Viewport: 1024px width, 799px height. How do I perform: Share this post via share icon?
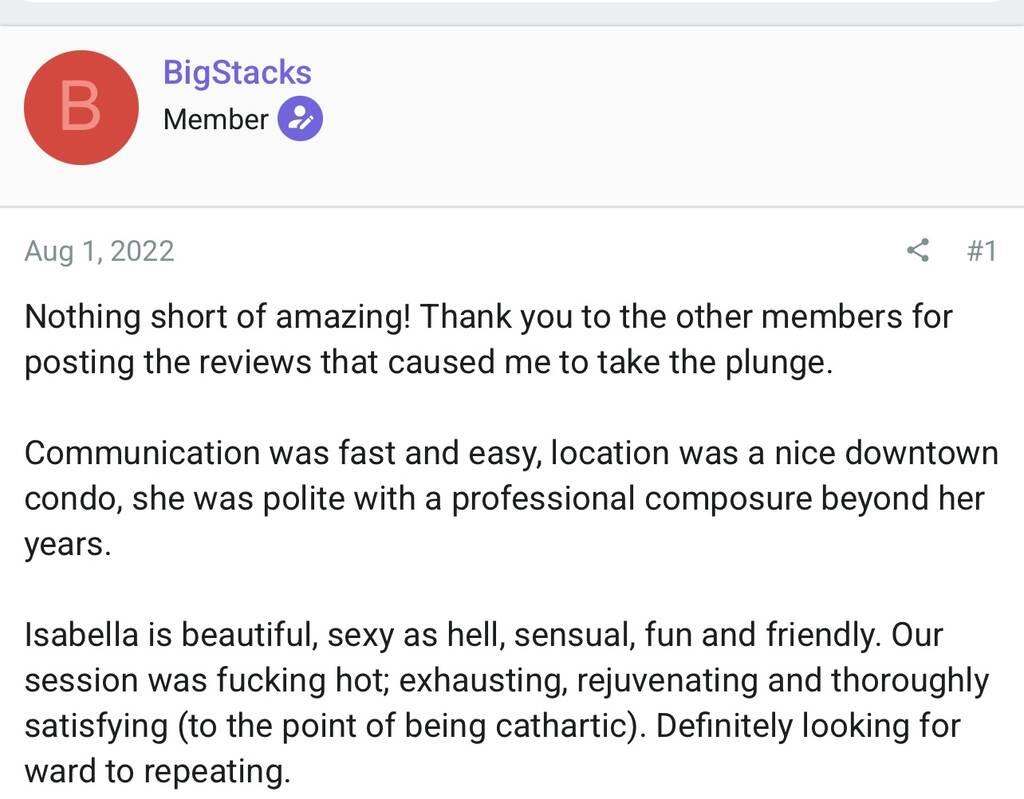coord(917,250)
